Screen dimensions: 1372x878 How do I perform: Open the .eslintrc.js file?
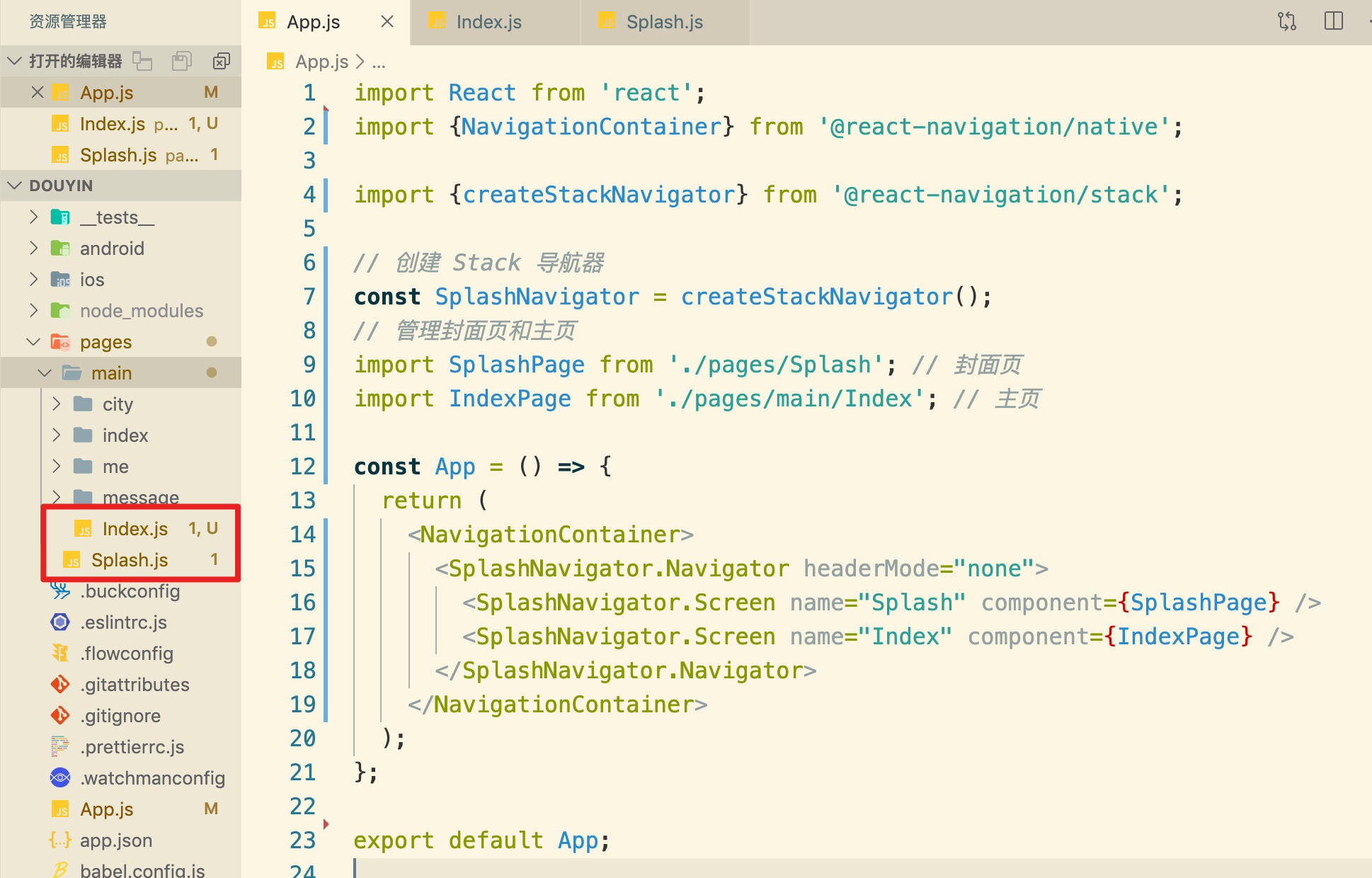[x=120, y=622]
